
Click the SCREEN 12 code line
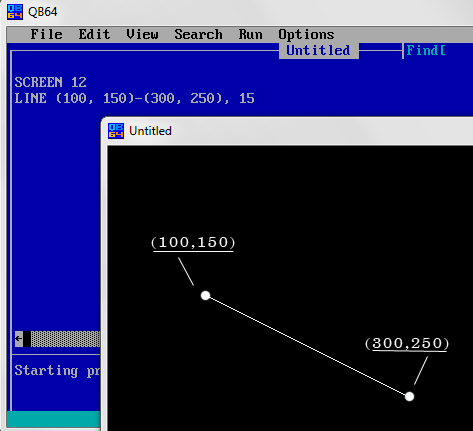tap(50, 82)
